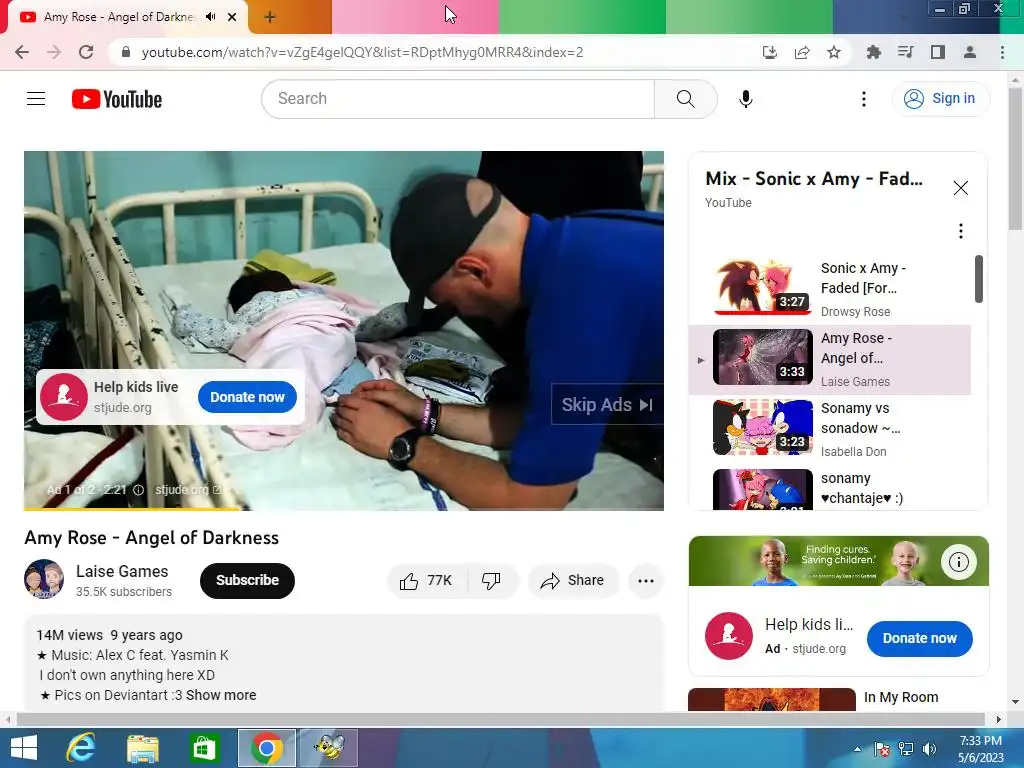This screenshot has width=1024, height=768.
Task: Open stjude.org link in video ad bar
Action: [188, 490]
